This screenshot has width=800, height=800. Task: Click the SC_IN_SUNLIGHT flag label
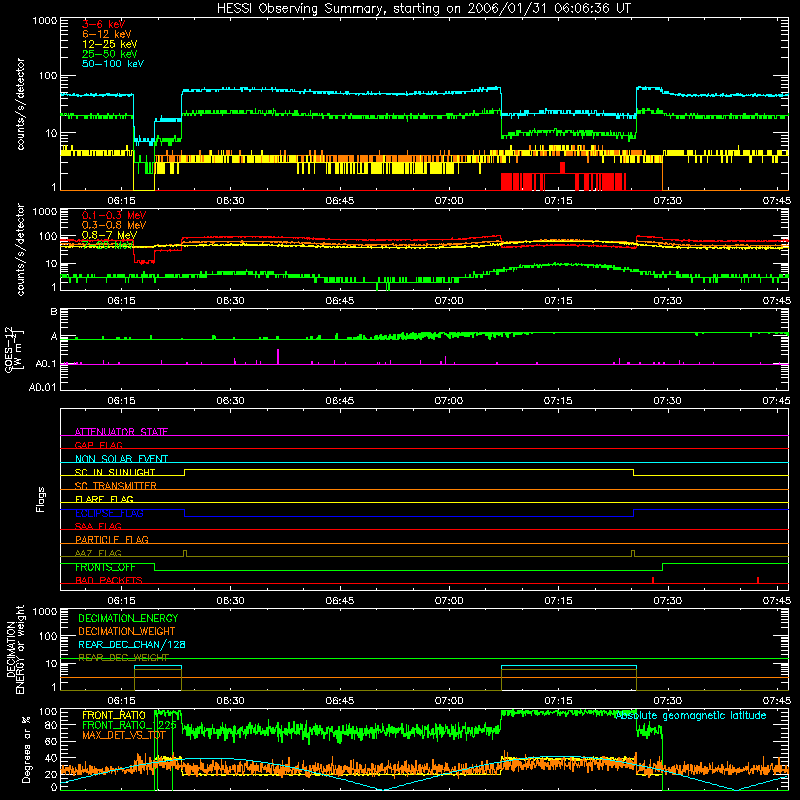(x=115, y=472)
